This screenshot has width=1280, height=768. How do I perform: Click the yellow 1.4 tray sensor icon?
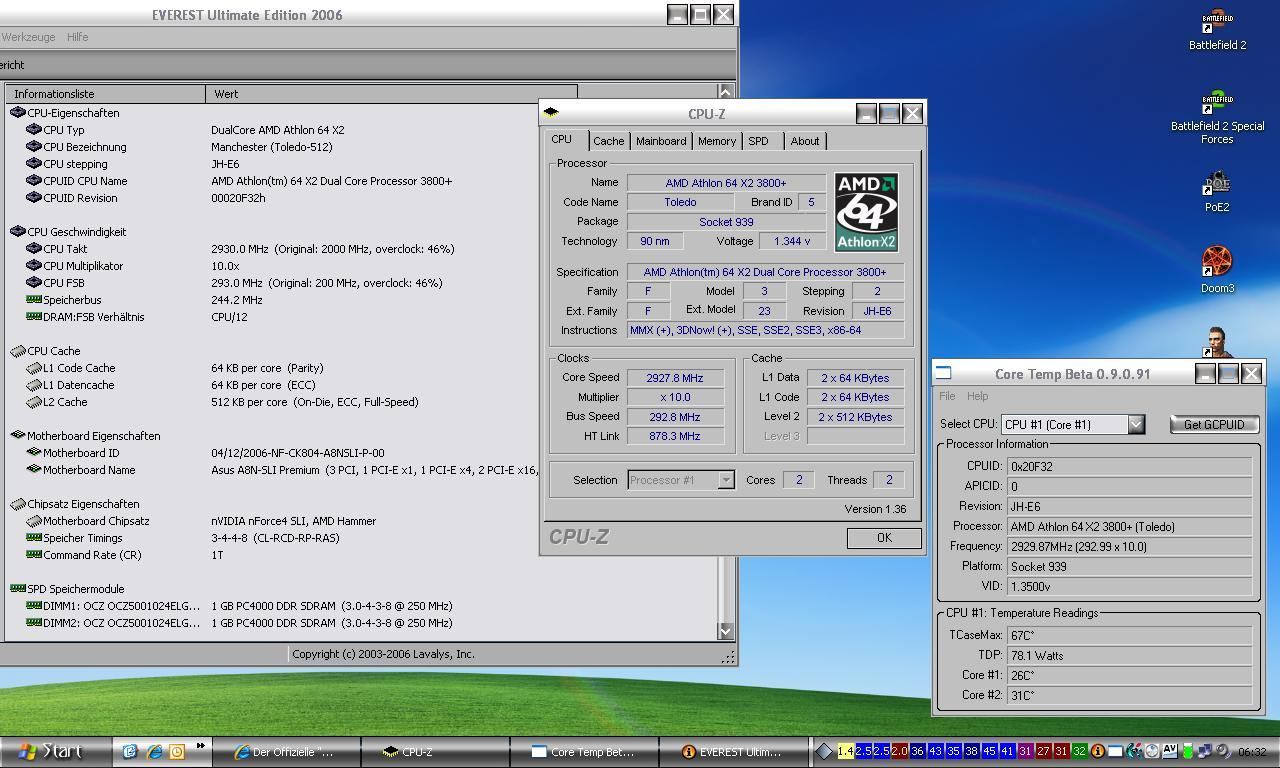(x=845, y=751)
